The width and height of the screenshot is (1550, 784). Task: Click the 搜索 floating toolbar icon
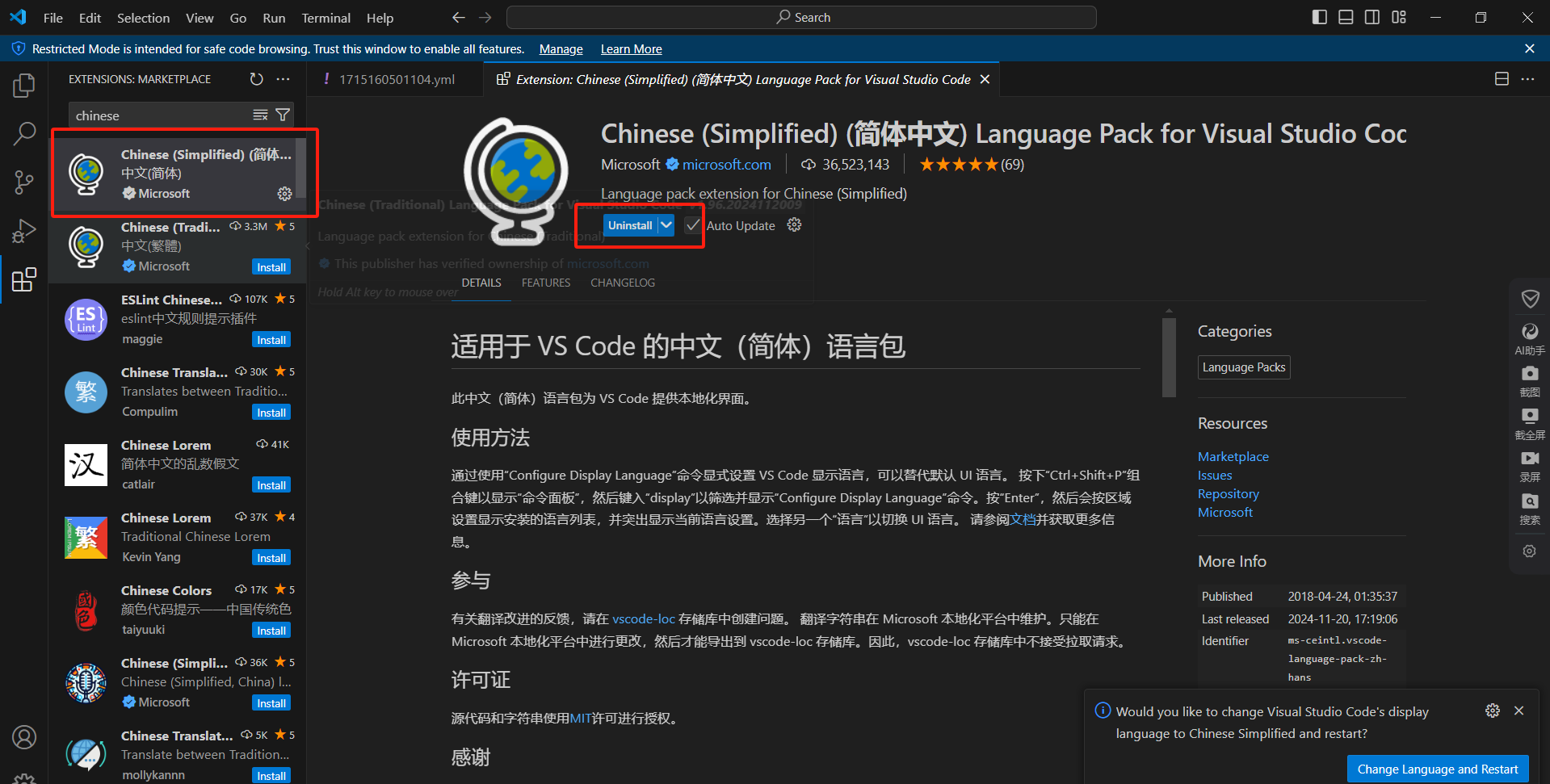[1530, 509]
